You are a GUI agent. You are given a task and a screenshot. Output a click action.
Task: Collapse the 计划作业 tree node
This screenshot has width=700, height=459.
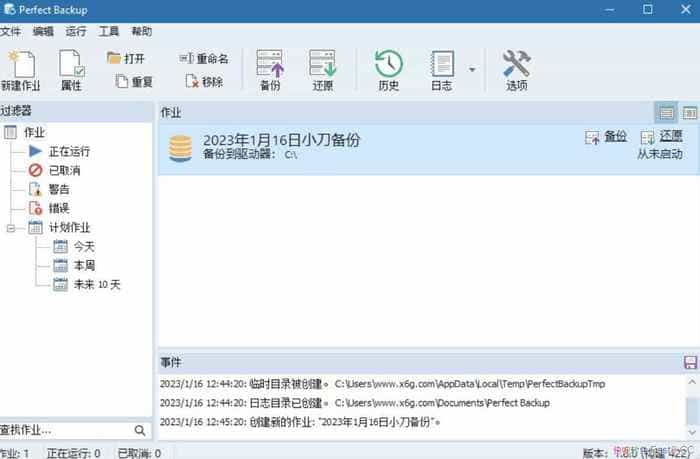(x=11, y=228)
